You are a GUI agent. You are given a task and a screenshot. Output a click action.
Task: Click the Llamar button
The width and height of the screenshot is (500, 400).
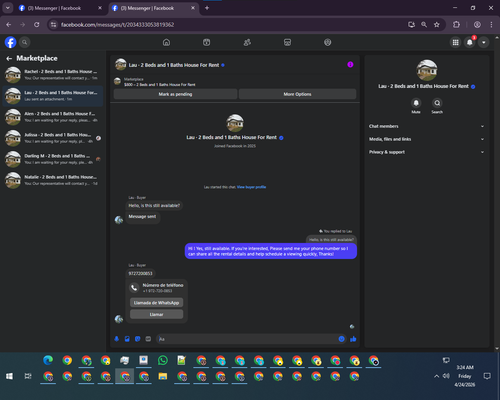(156, 314)
